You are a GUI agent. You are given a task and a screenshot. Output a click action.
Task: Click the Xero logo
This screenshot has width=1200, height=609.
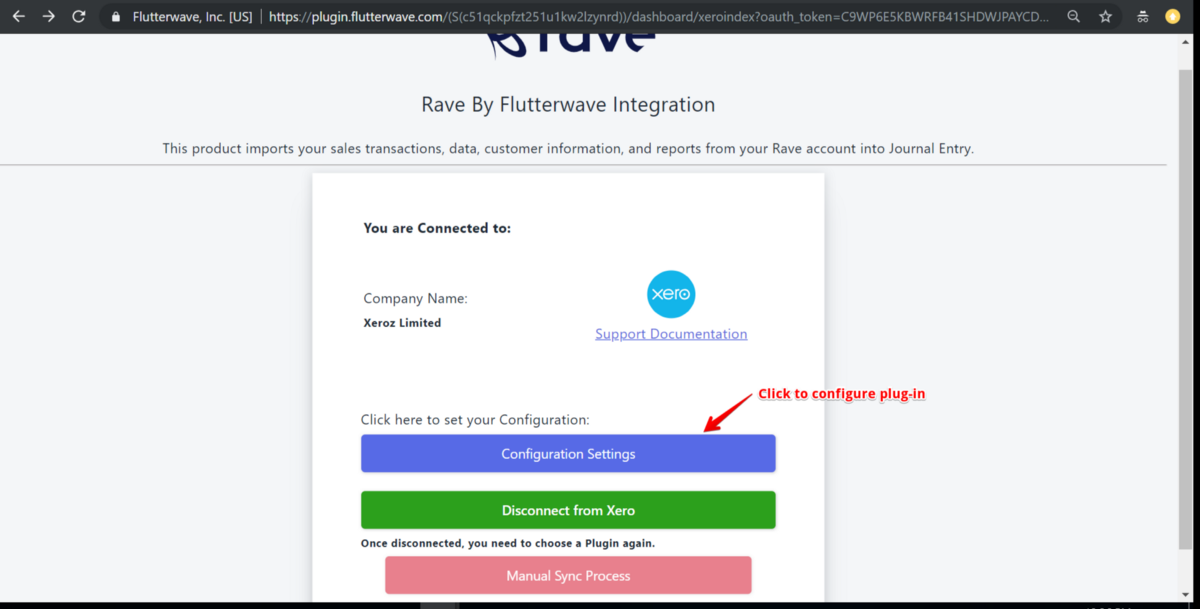(671, 295)
